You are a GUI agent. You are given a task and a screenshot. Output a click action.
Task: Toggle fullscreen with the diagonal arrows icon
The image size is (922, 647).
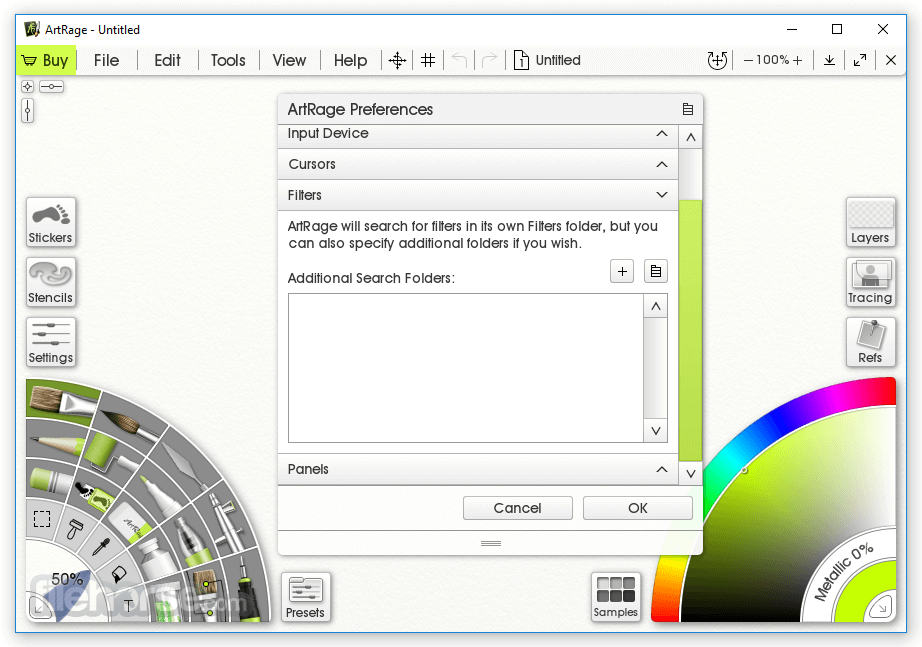860,60
